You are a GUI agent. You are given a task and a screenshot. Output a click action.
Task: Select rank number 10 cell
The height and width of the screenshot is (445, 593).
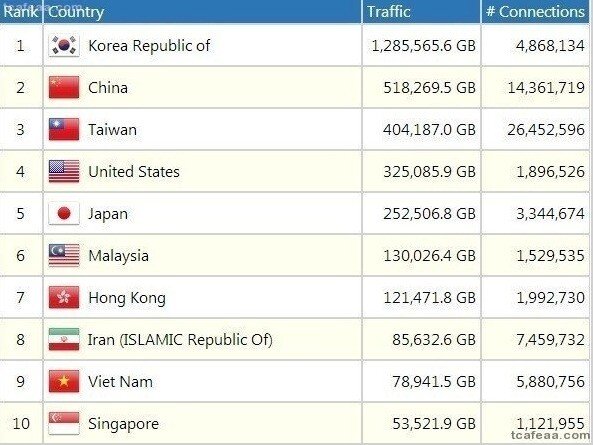[21, 423]
